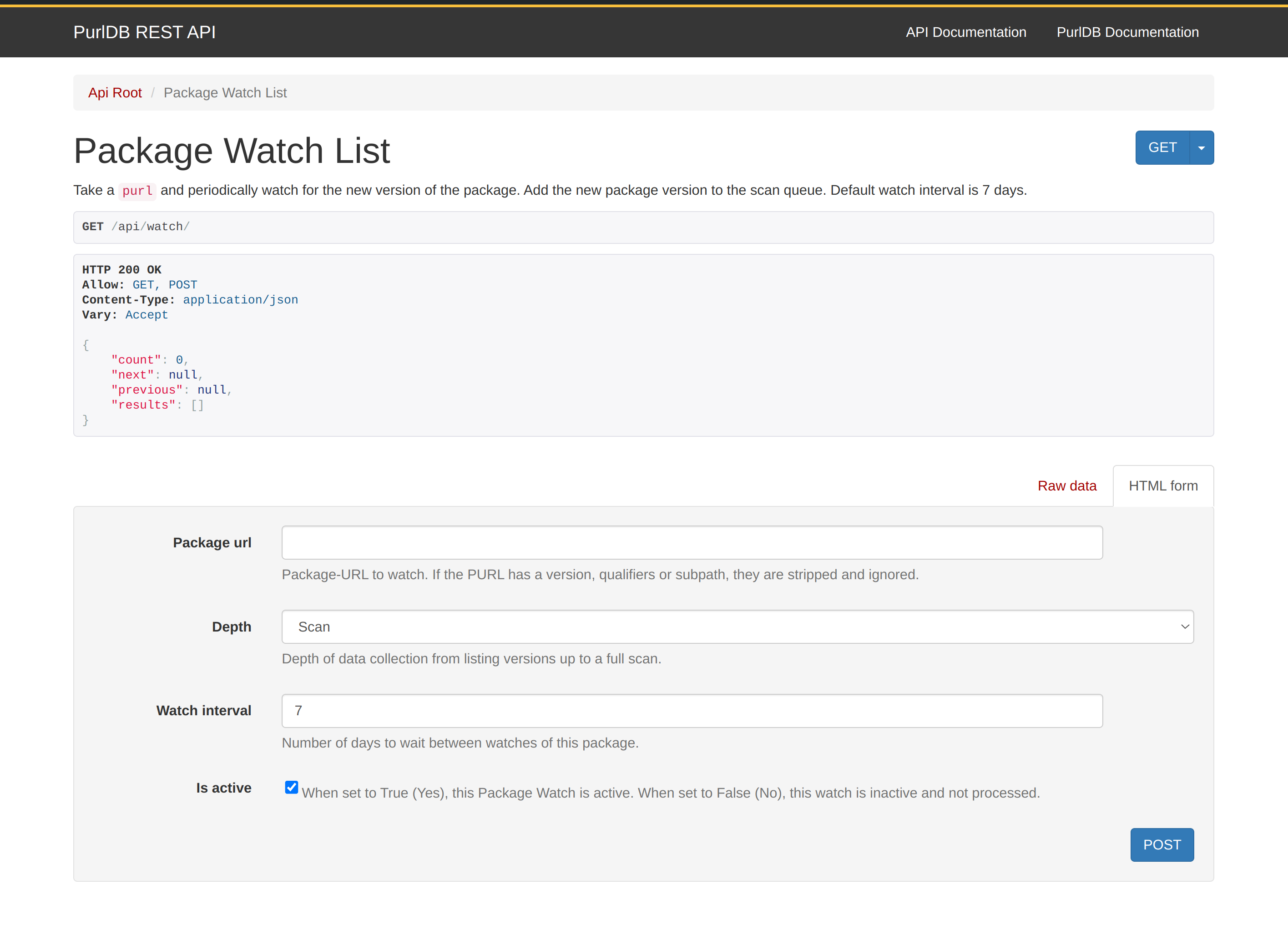Click the "next": null JSON line
The image size is (1288, 935).
pos(157,375)
